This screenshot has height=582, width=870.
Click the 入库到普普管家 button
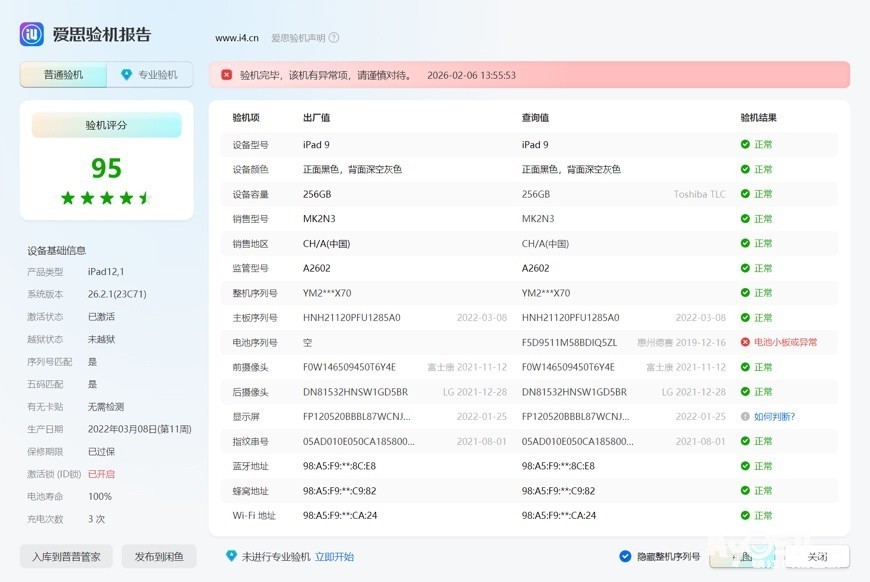[66, 557]
